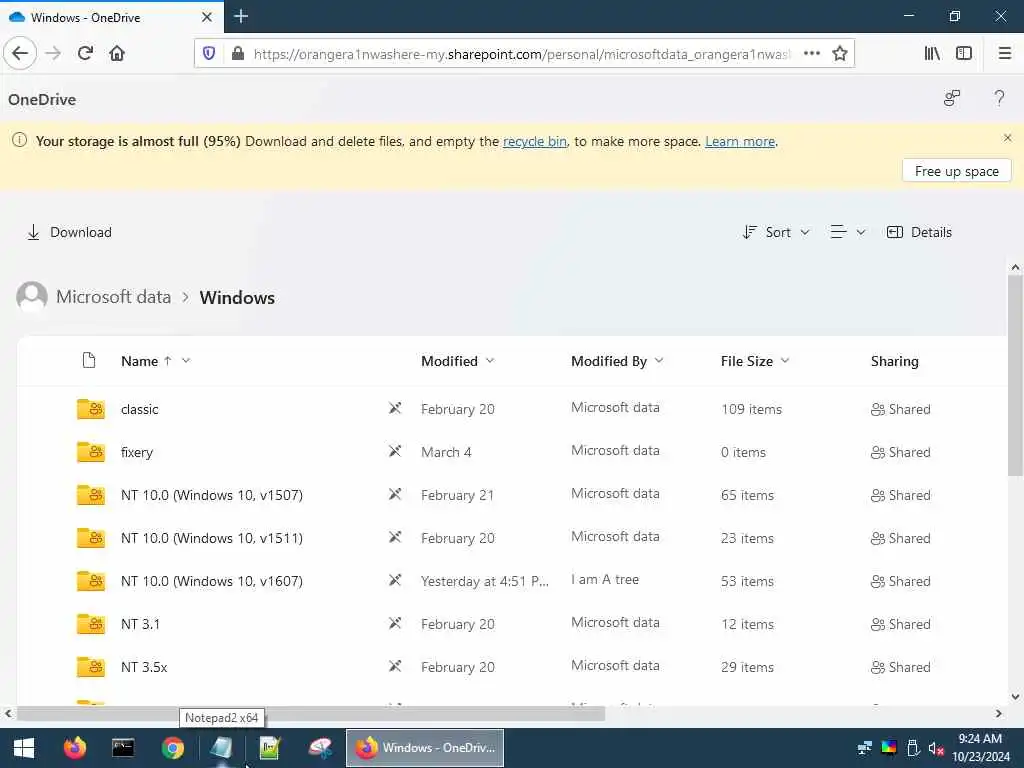Click the pin icon in NT 3.1 row
1024x768 pixels.
pyautogui.click(x=395, y=623)
